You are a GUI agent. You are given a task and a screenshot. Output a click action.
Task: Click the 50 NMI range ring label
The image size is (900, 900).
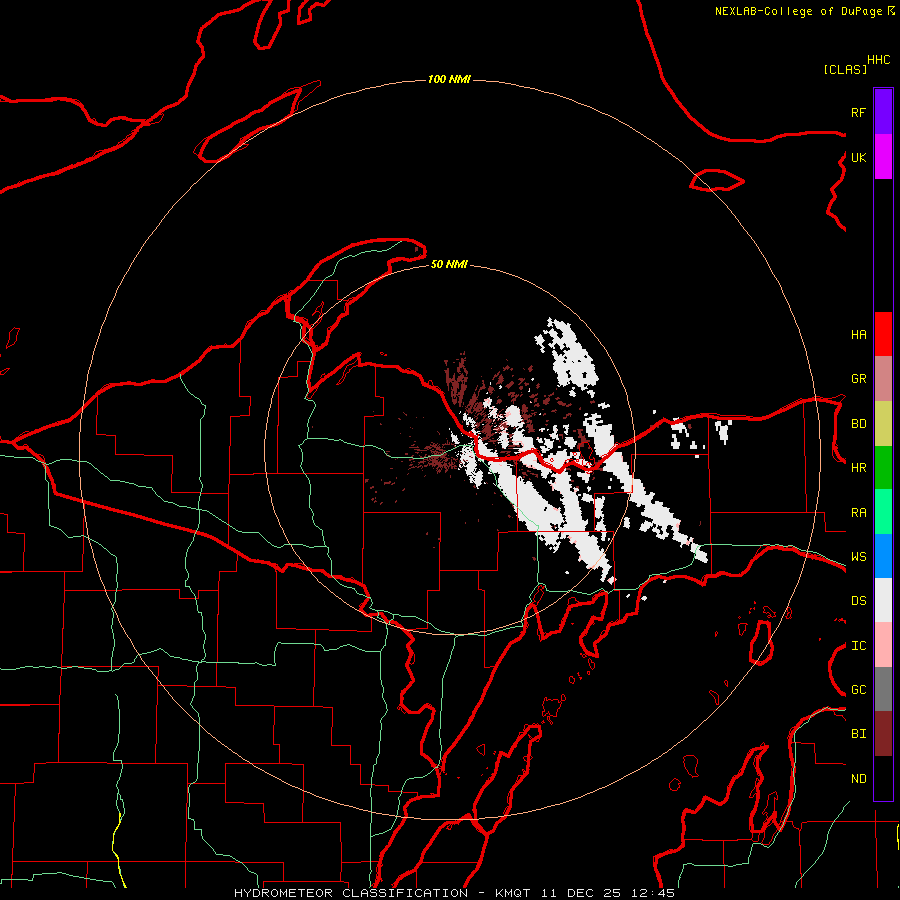(449, 264)
